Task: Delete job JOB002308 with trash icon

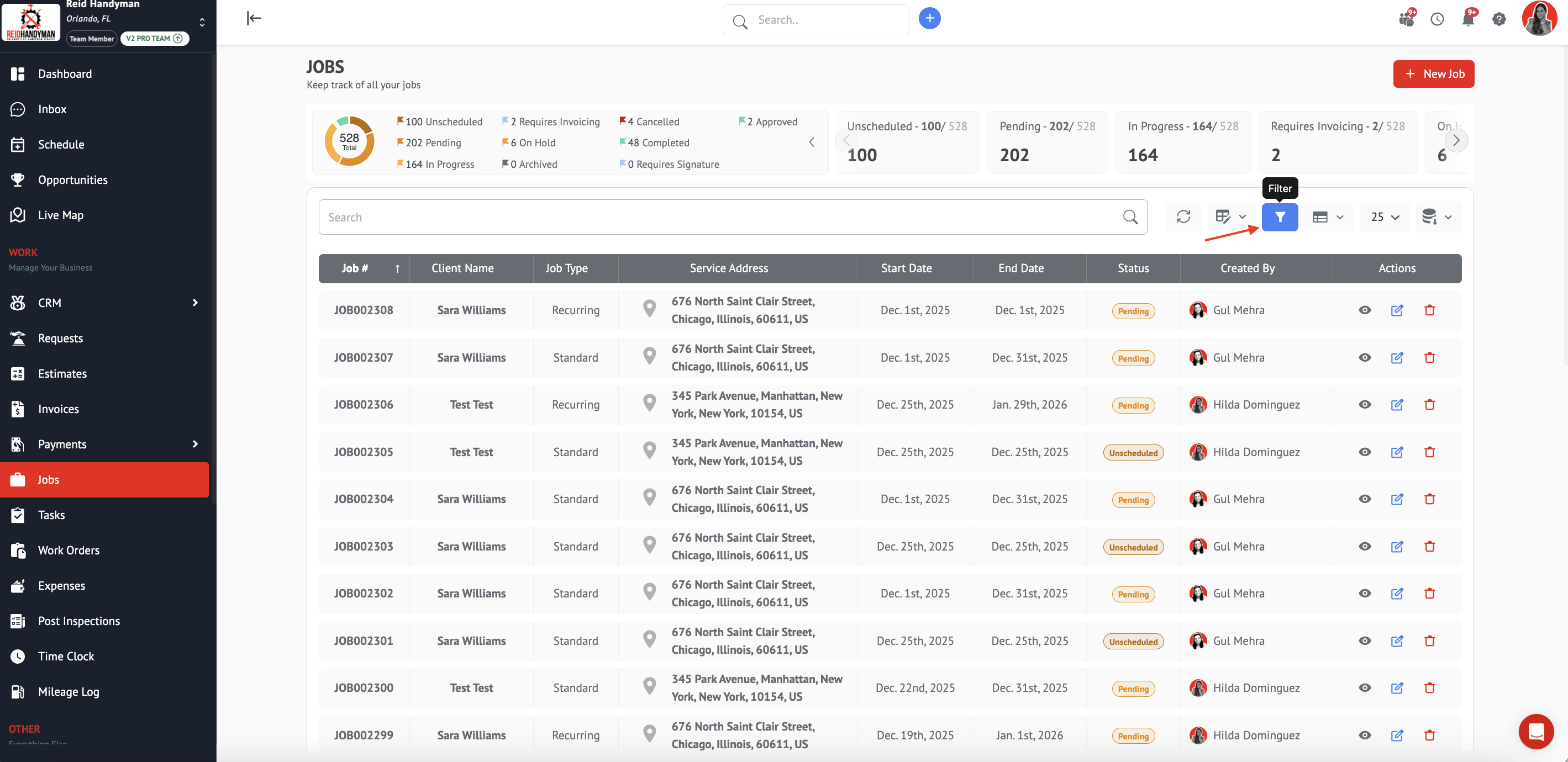Action: pyautogui.click(x=1429, y=311)
